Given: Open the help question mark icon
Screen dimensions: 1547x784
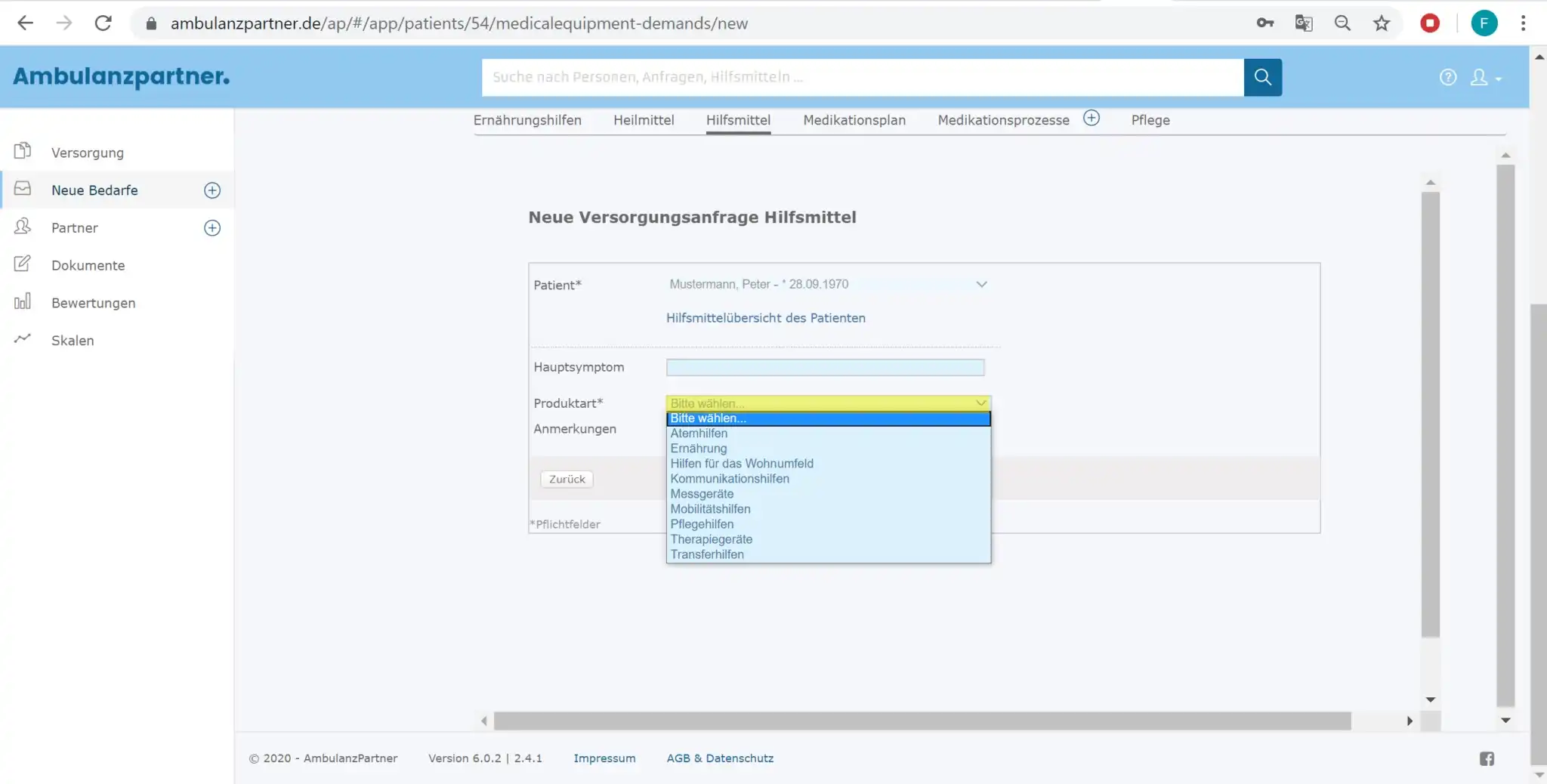Looking at the screenshot, I should click(x=1448, y=77).
